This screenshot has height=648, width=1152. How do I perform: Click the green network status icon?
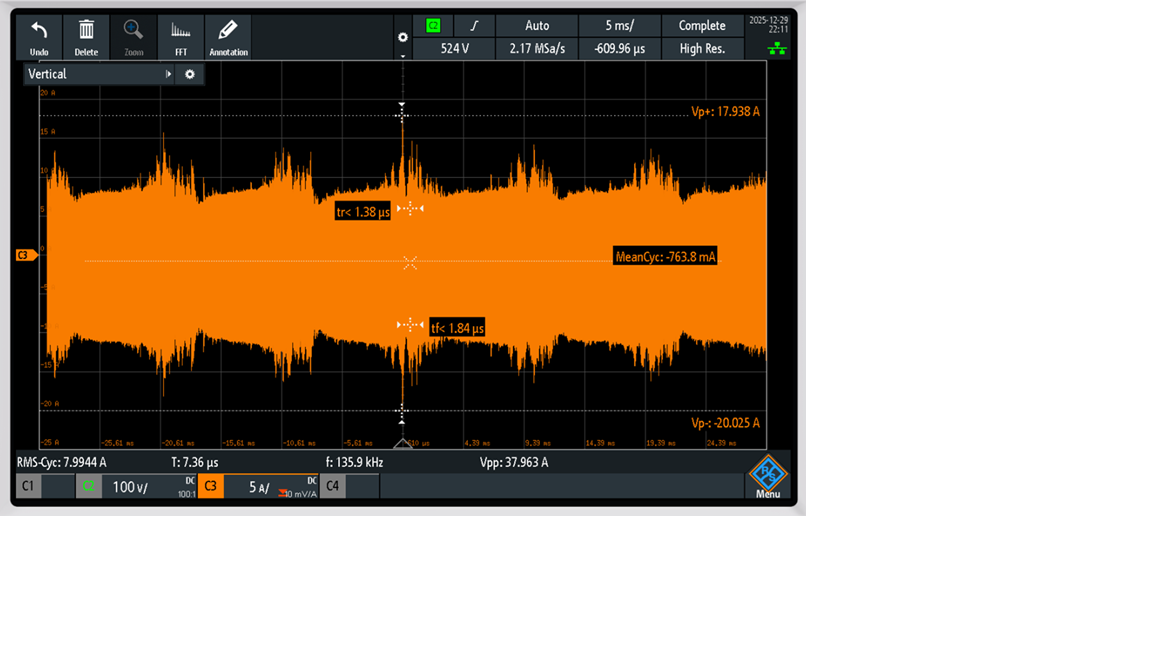777,49
